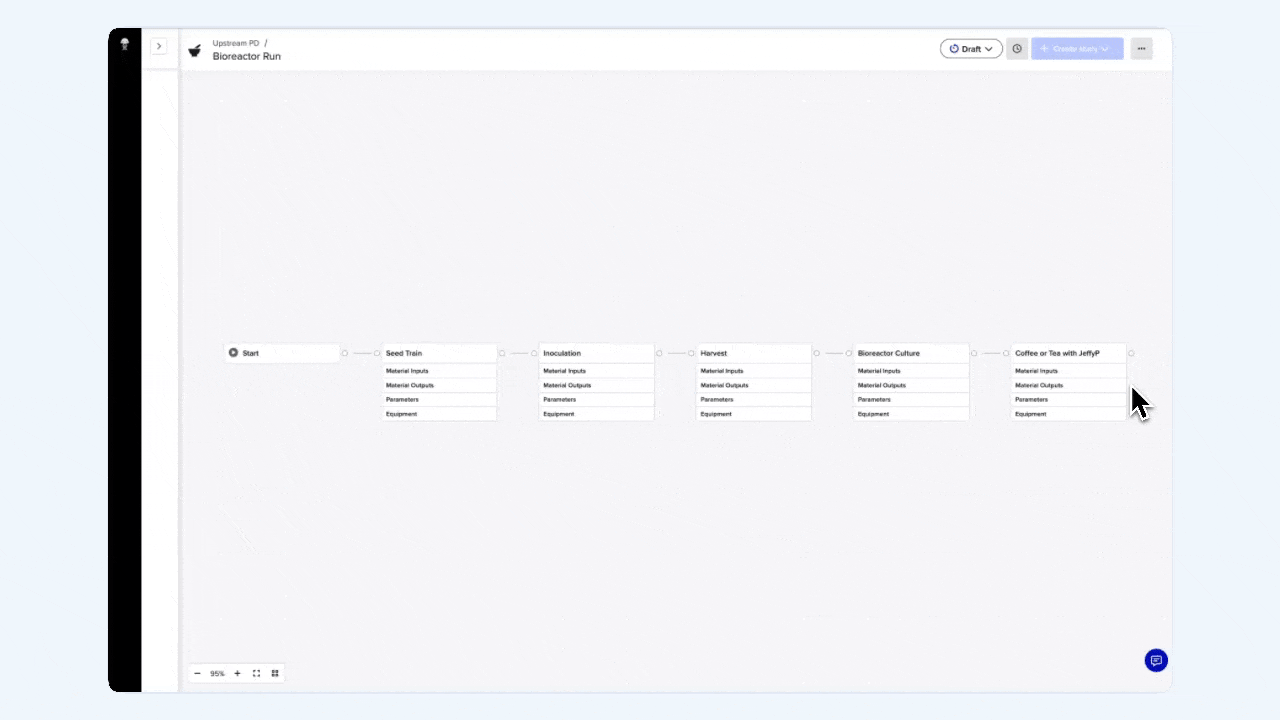The image size is (1280, 720).
Task: Click the zoom in plus icon
Action: click(x=237, y=674)
